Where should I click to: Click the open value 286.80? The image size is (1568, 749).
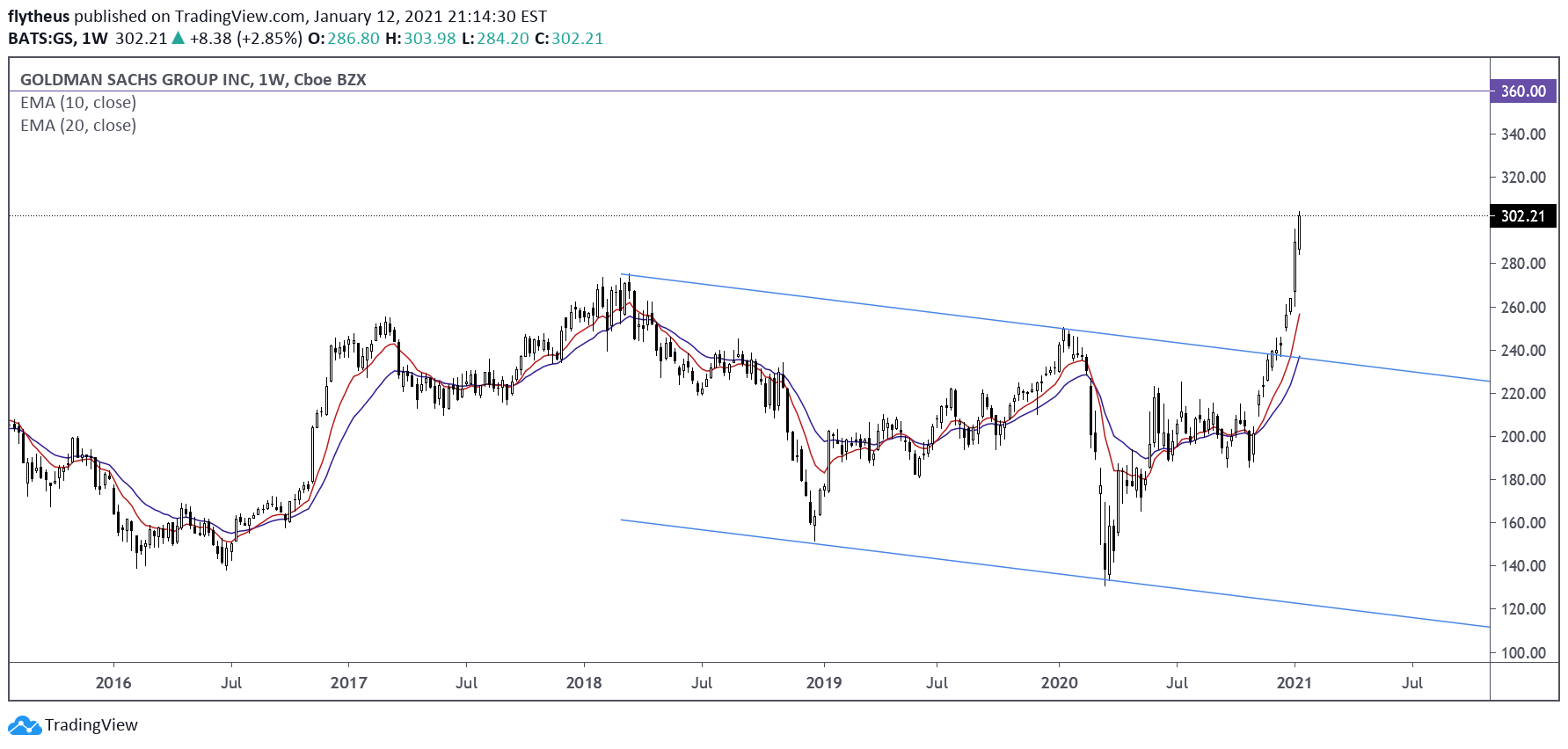point(354,39)
